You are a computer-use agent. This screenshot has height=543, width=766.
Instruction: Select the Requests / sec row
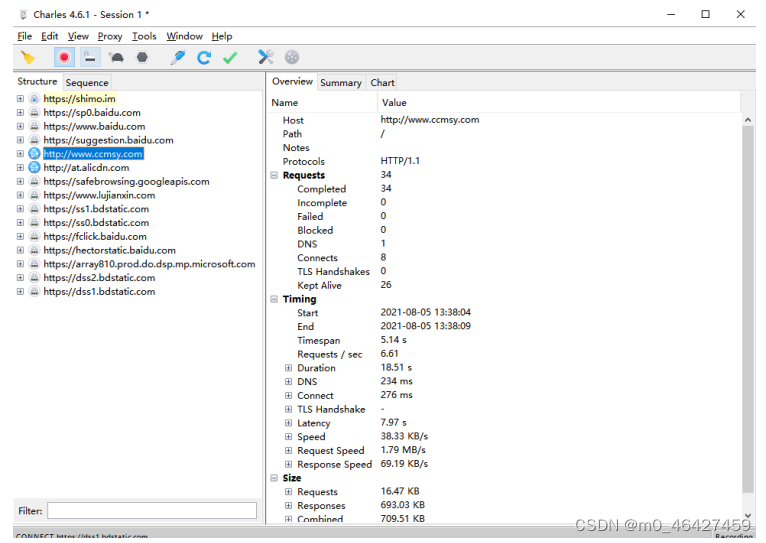point(504,354)
